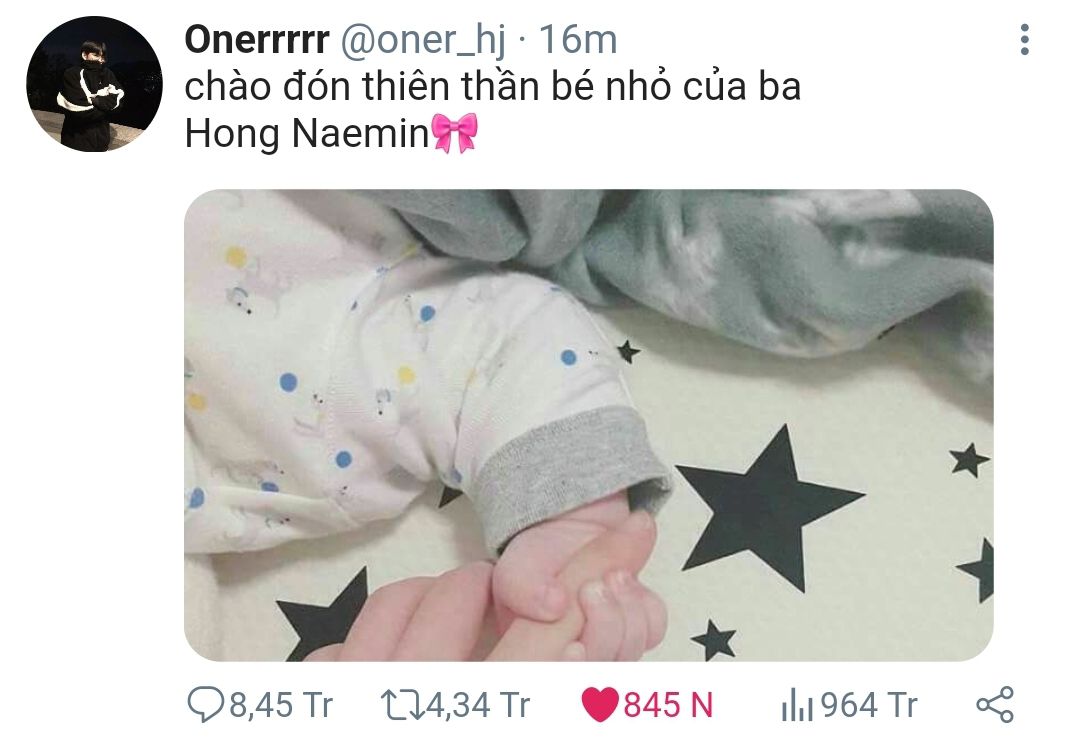The image size is (1080, 743).
Task: Click the 845 N likes count
Action: point(668,705)
